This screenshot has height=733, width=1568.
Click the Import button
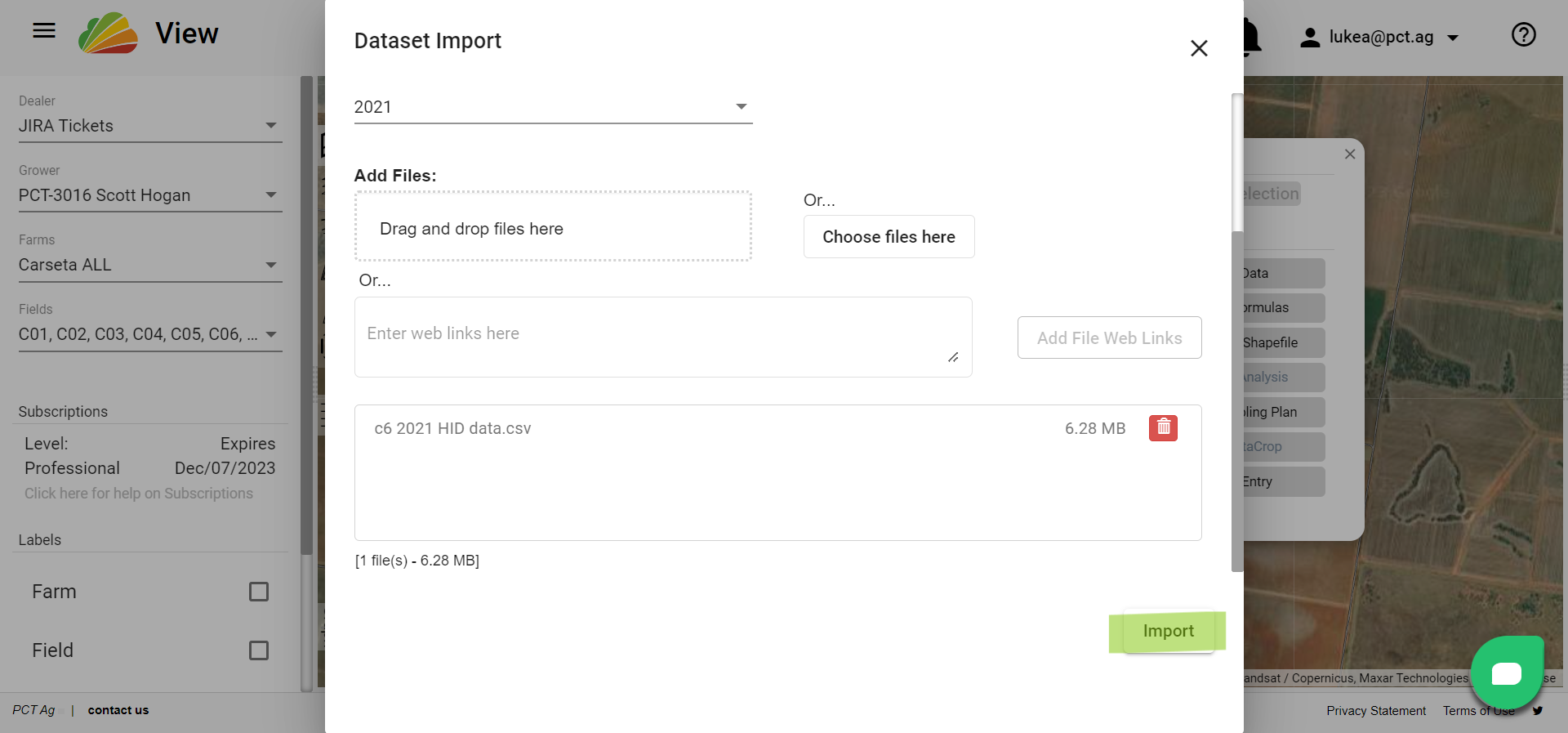[1168, 631]
